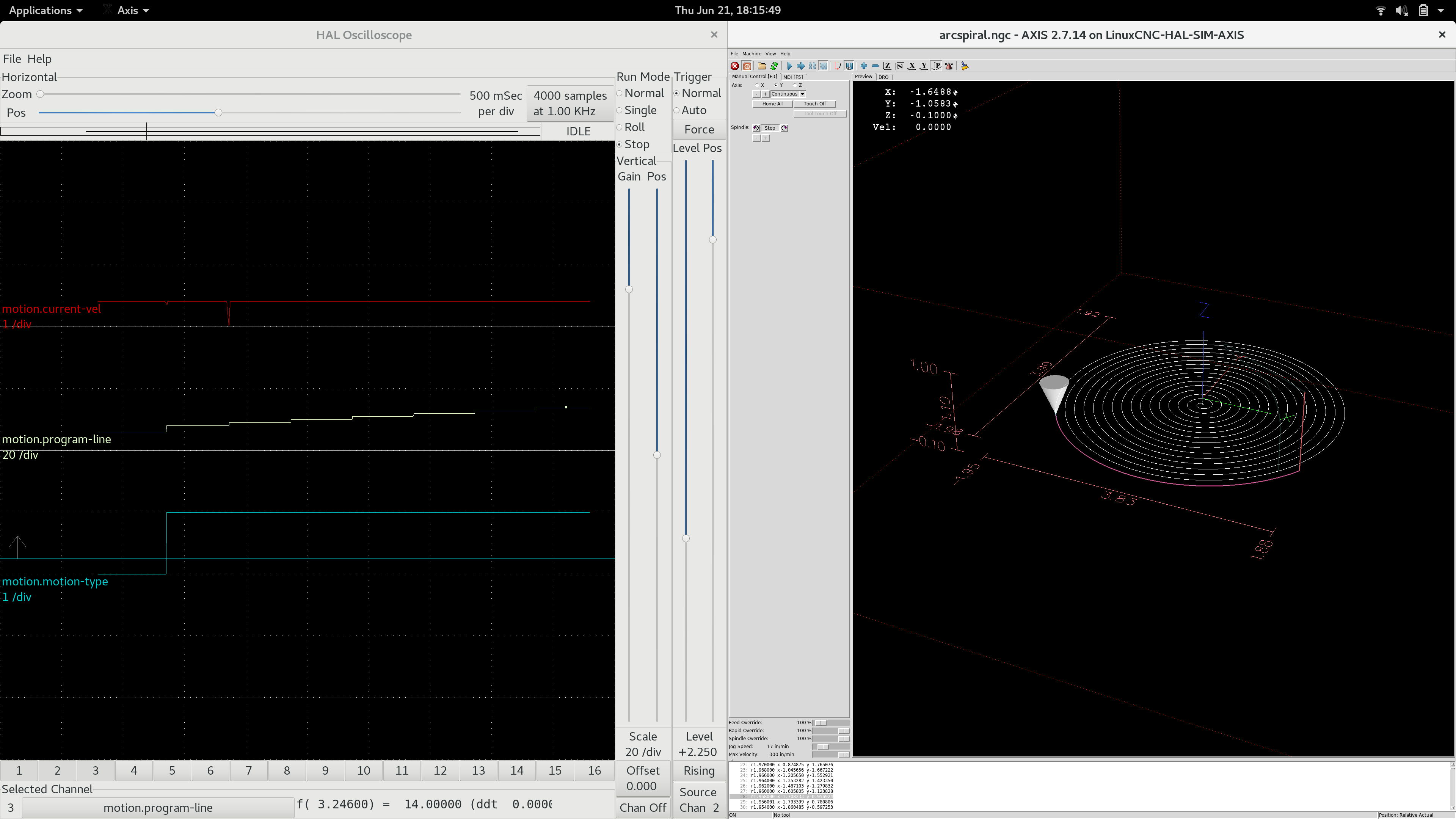Click the red Emergency Stop icon

point(735,66)
